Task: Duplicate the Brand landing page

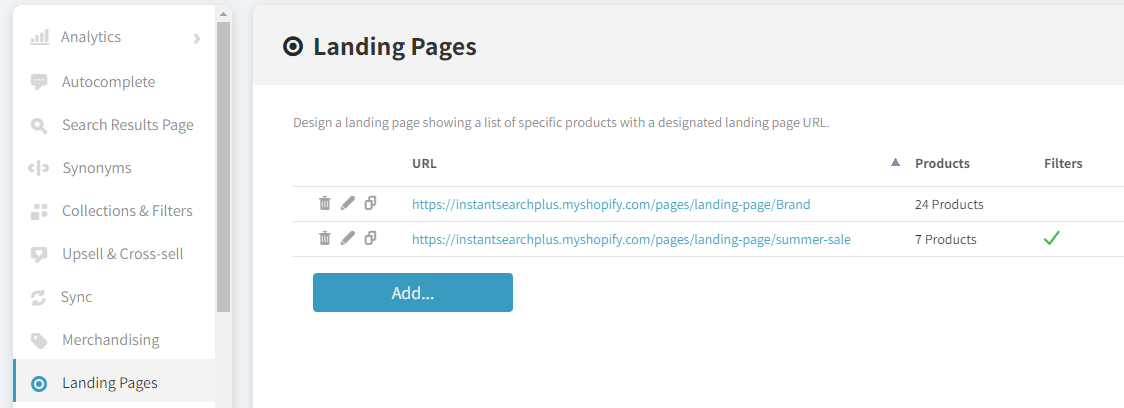Action: (x=371, y=204)
